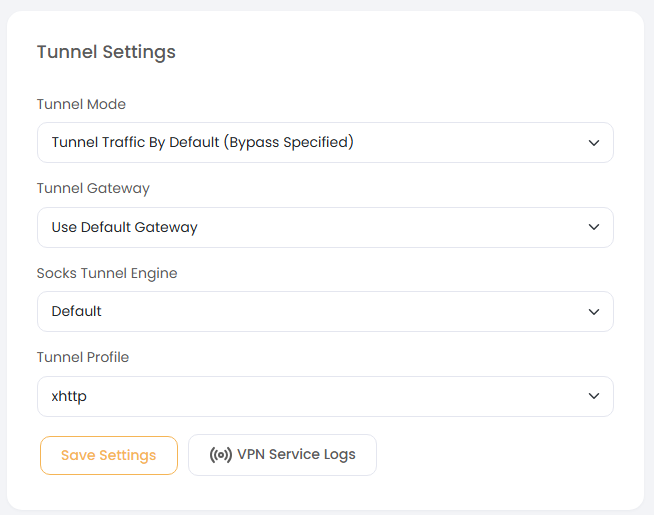Open the Tunnel Mode dropdown
654x515 pixels.
tap(325, 143)
